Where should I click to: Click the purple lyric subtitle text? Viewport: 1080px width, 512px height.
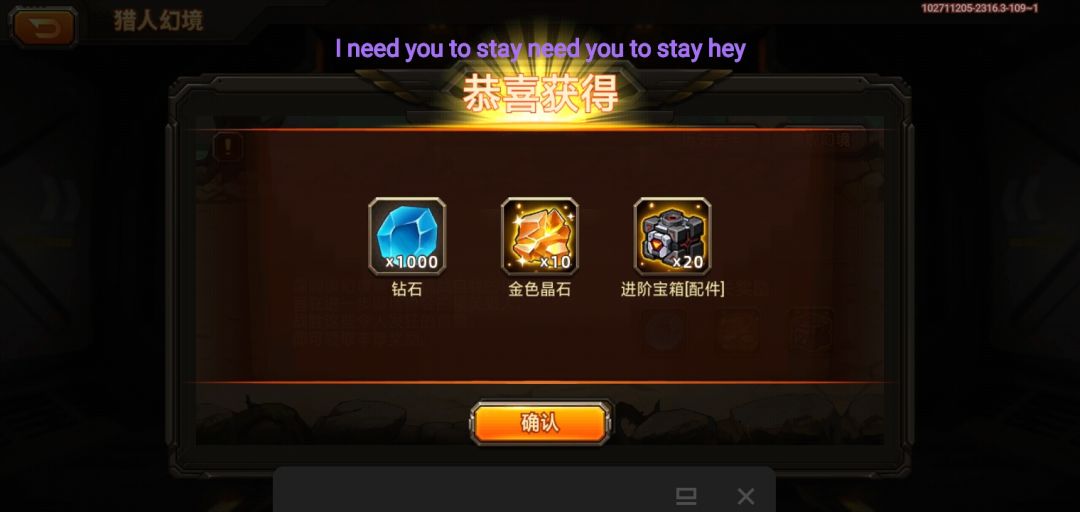click(x=540, y=49)
